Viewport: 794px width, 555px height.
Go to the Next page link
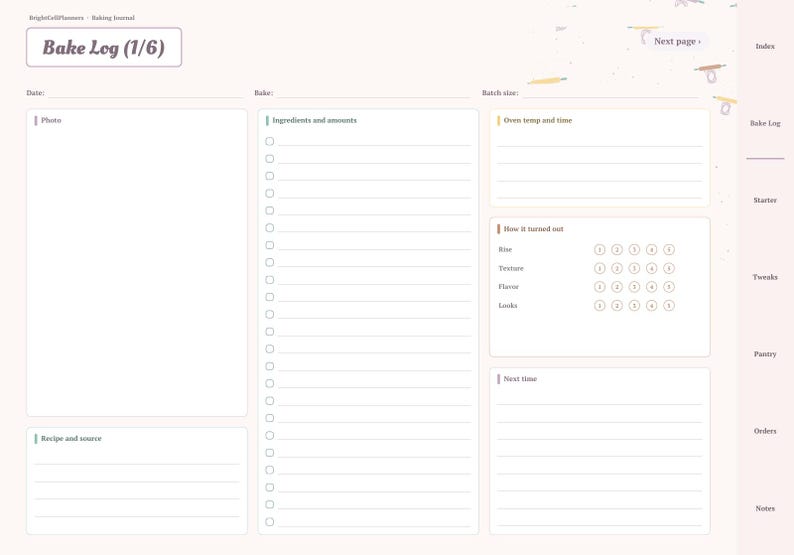(x=677, y=42)
